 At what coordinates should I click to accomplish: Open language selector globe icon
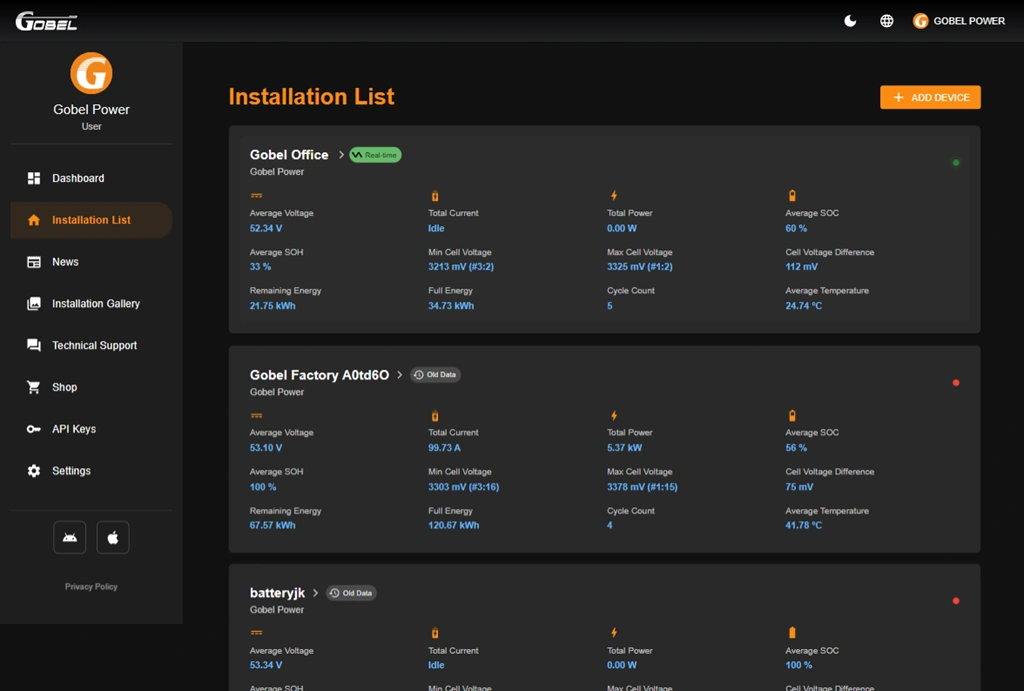(886, 21)
